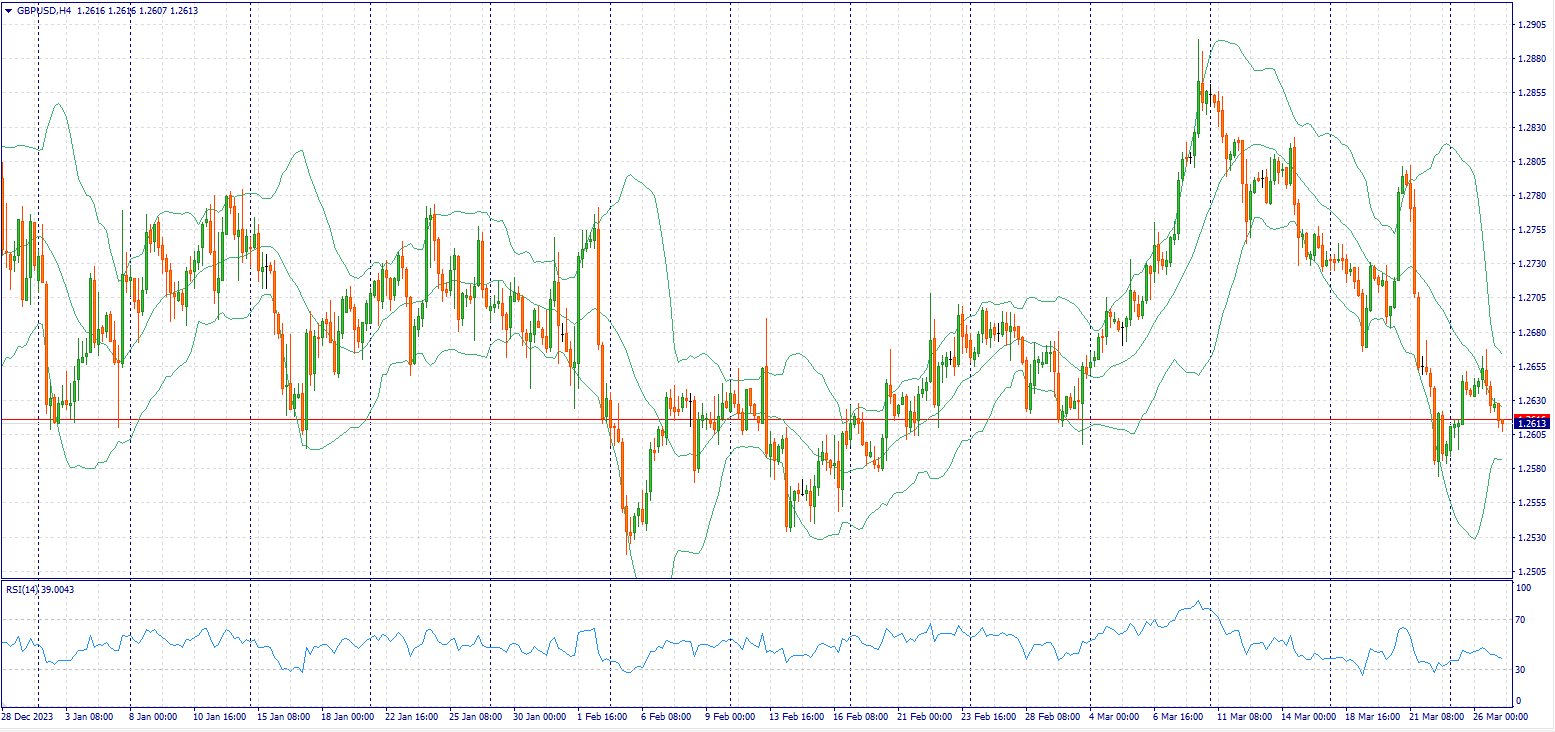Click the RSI scale value 30

(x=1521, y=670)
